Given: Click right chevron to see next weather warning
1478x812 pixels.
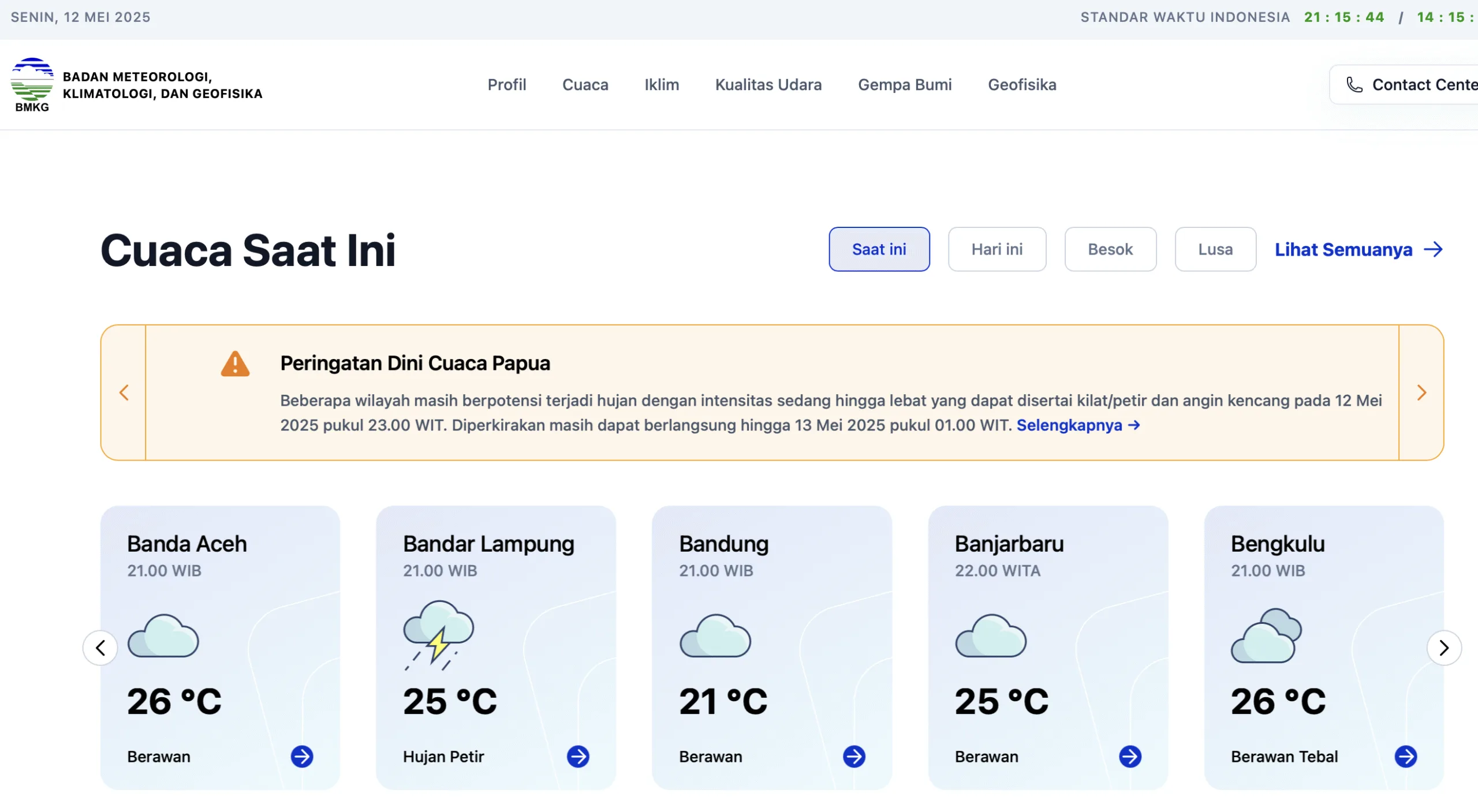Looking at the screenshot, I should point(1422,392).
